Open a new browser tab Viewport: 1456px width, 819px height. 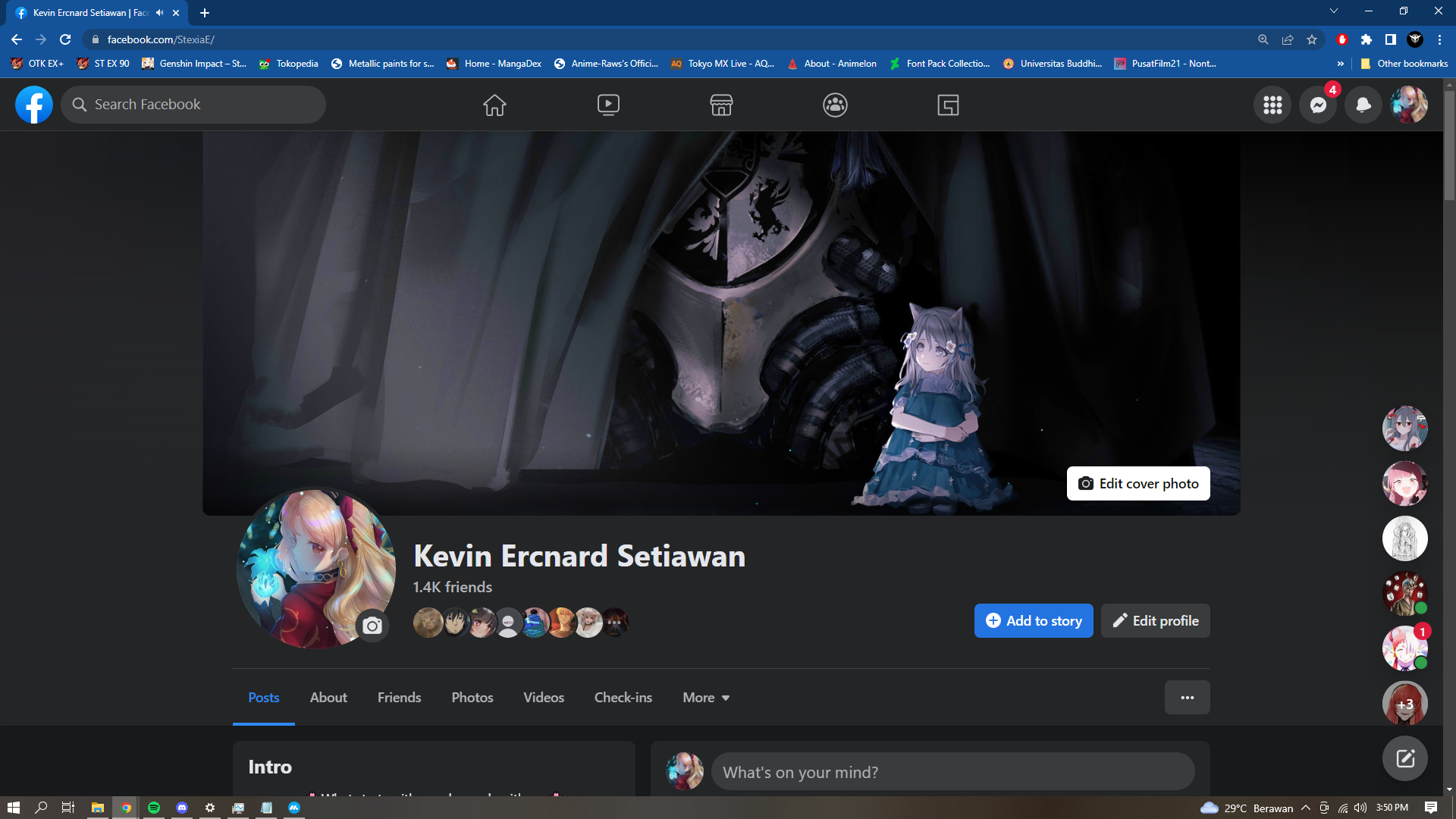pos(205,13)
